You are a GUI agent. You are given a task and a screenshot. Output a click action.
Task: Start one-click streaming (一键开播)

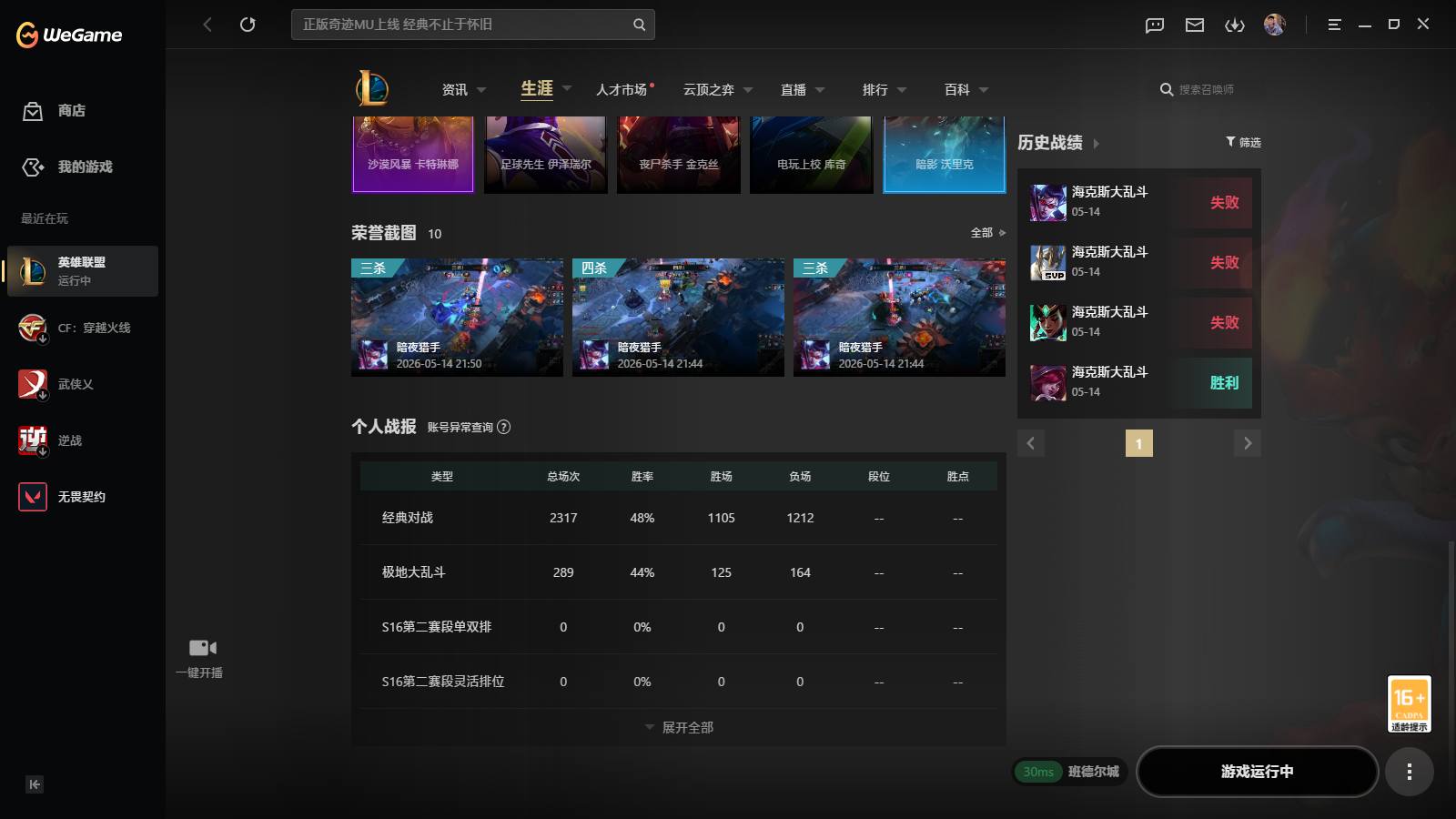pyautogui.click(x=200, y=659)
